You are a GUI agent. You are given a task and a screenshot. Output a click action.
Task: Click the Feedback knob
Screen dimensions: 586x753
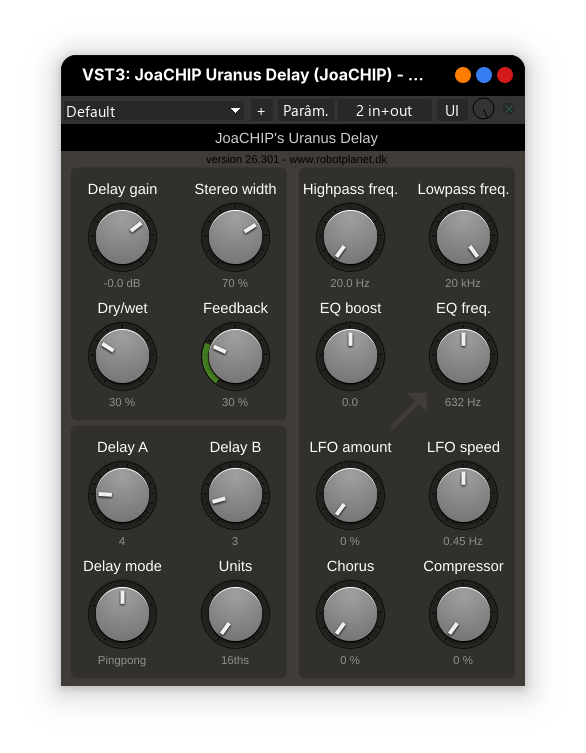[235, 356]
